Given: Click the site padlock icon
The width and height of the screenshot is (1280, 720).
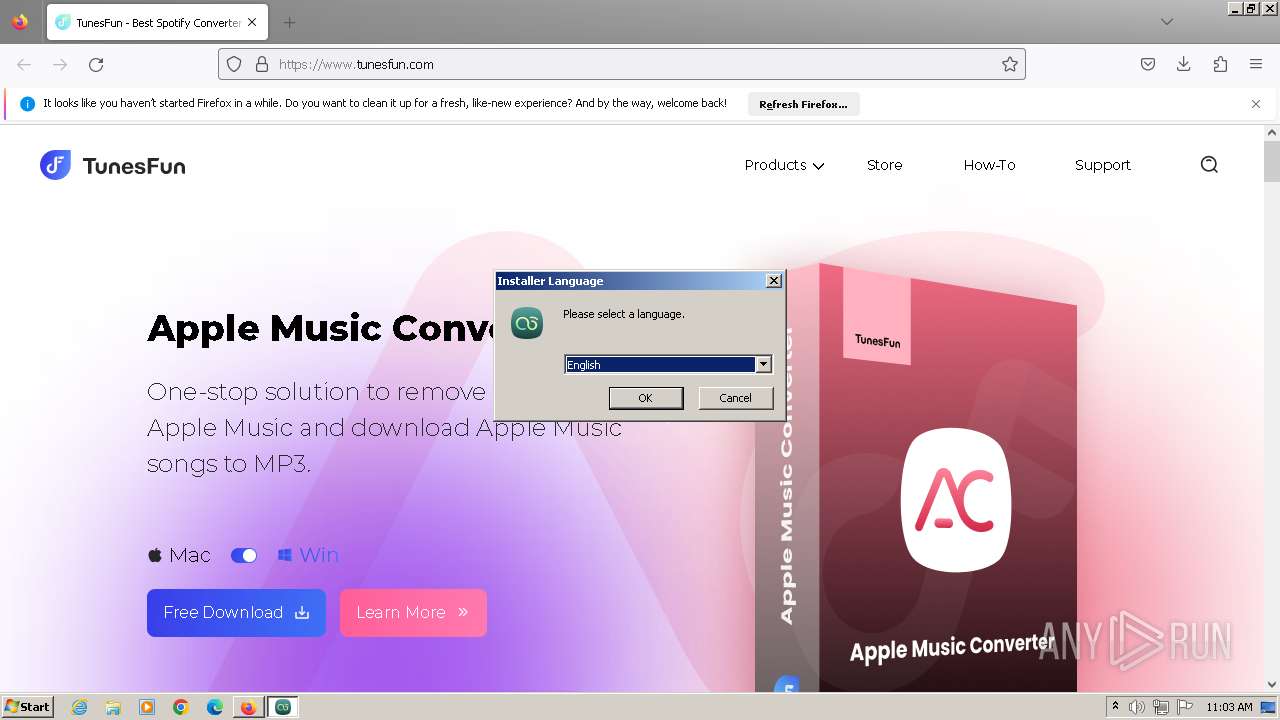Looking at the screenshot, I should coord(262,64).
